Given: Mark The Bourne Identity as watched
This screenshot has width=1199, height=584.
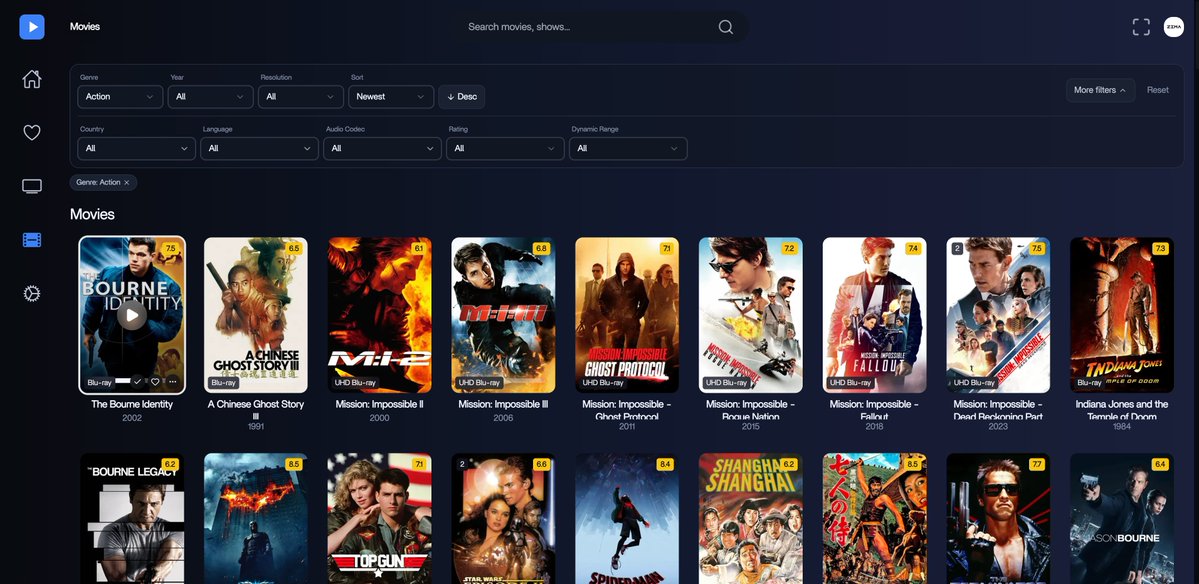Looking at the screenshot, I should click(138, 381).
